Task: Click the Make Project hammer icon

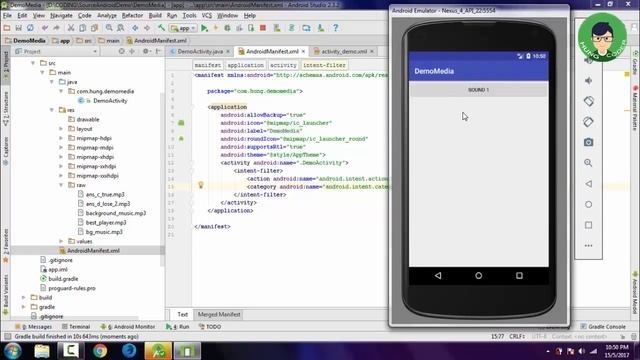Action: pyautogui.click(x=162, y=28)
